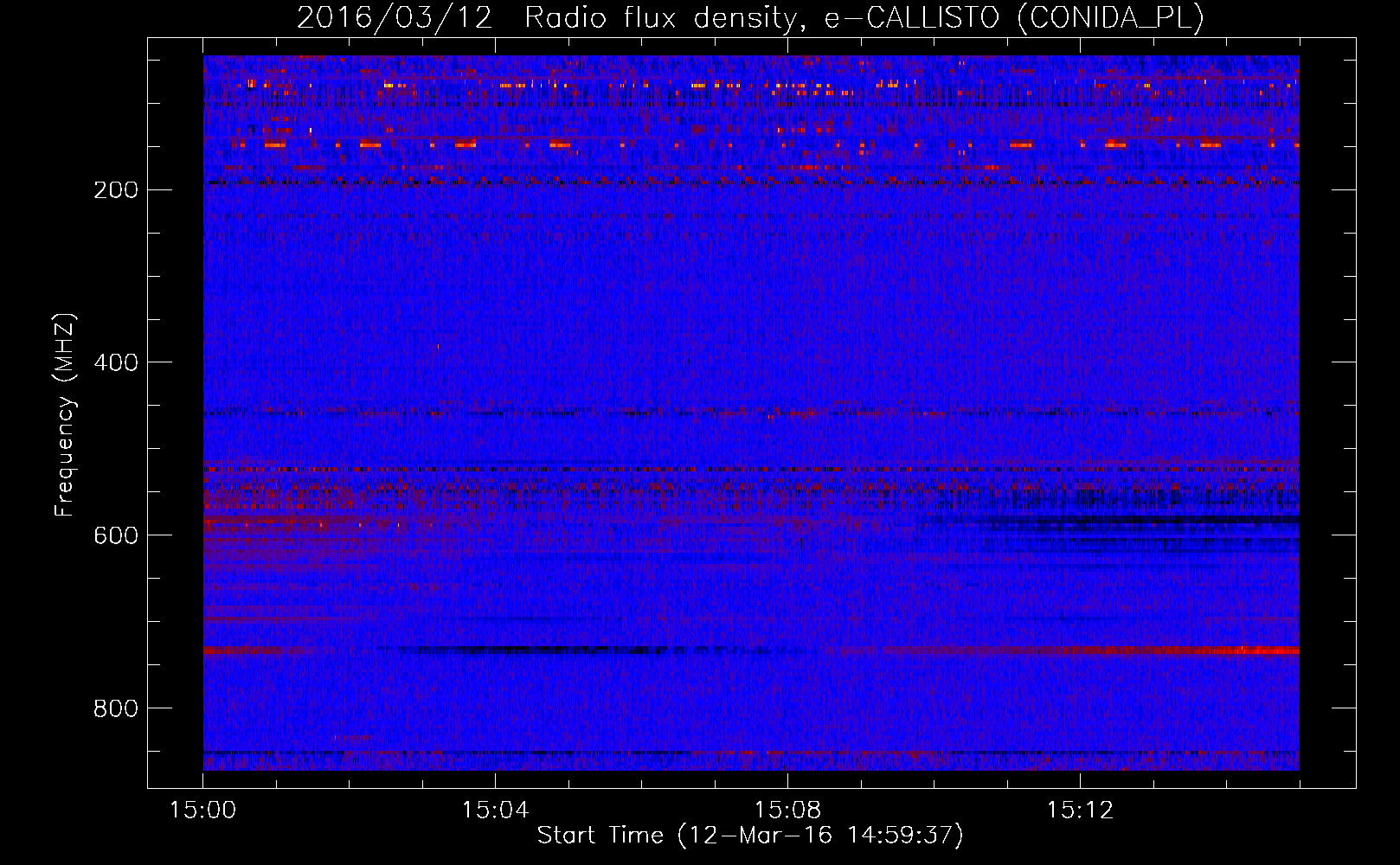Click the plot title with date 2016/03/12
Screen dimensions: 1400x865
pyautogui.click(x=750, y=17)
